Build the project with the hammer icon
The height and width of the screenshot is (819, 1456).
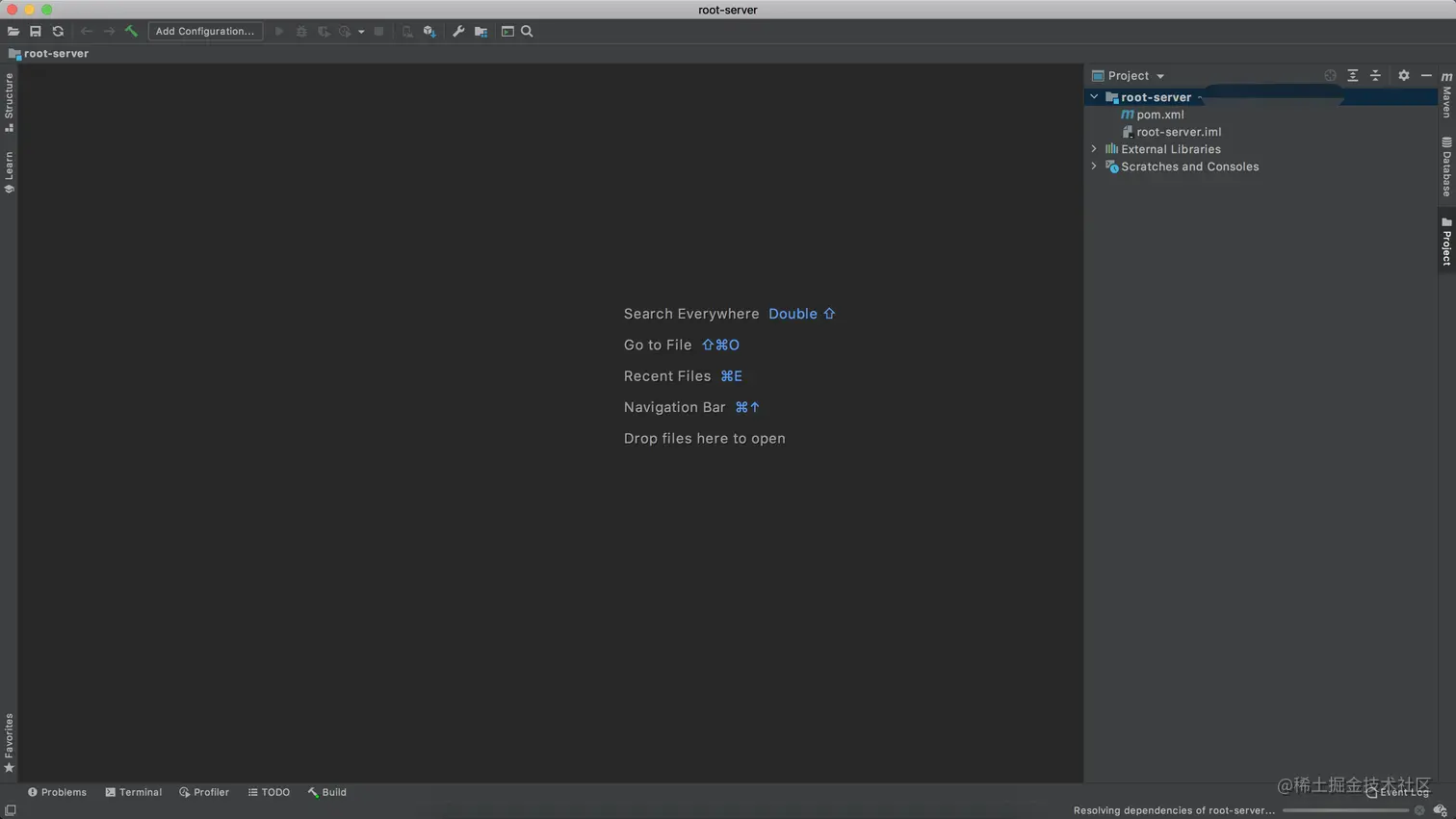click(x=131, y=32)
